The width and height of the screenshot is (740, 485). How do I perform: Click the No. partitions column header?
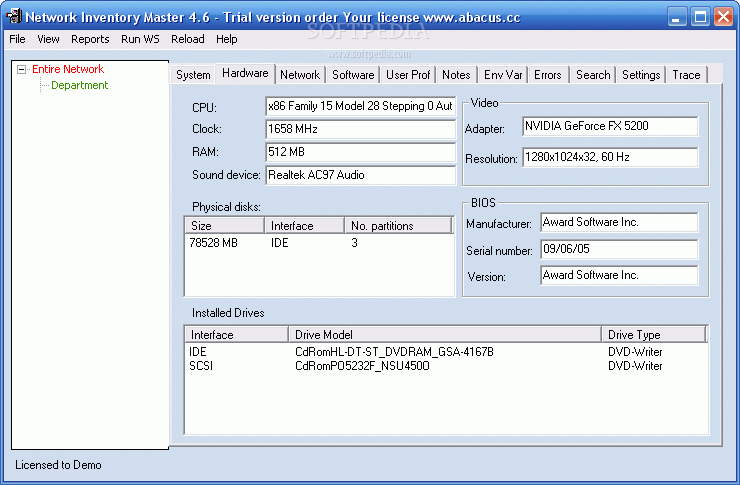click(399, 226)
